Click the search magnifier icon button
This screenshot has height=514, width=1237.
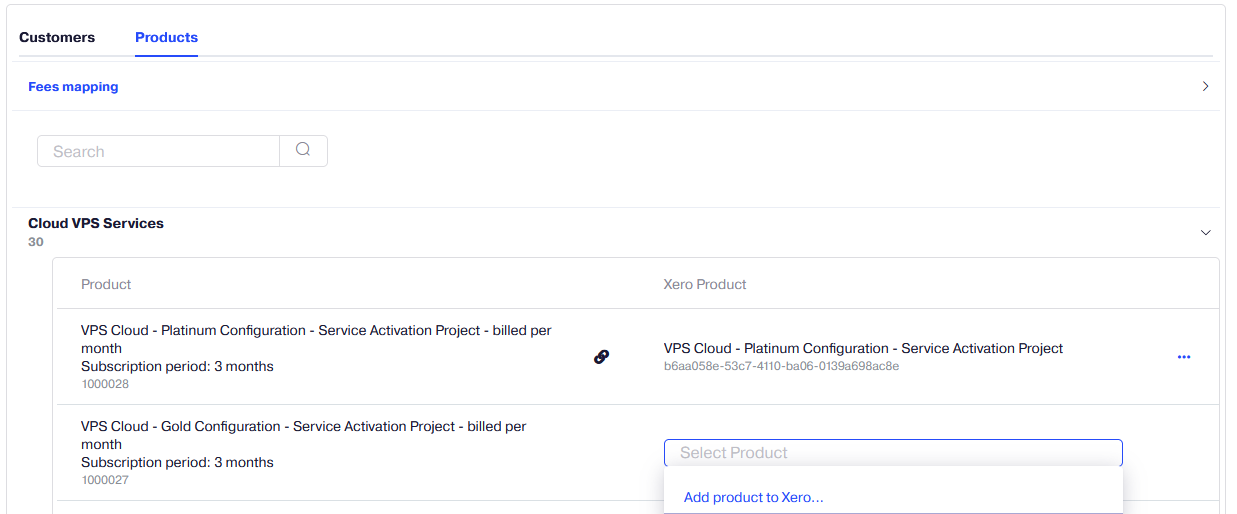(x=303, y=151)
